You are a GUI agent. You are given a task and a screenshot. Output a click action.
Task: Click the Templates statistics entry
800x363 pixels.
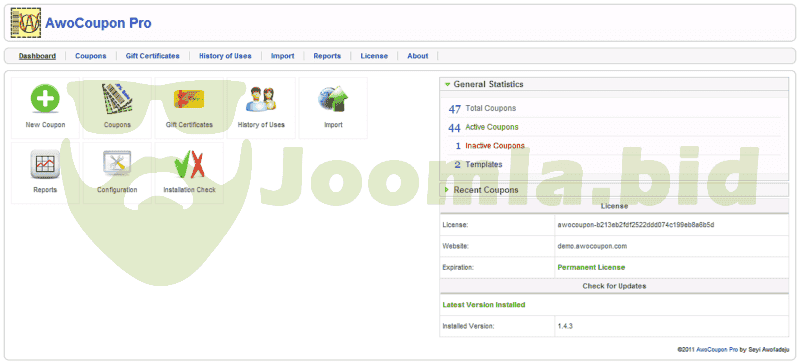point(484,164)
